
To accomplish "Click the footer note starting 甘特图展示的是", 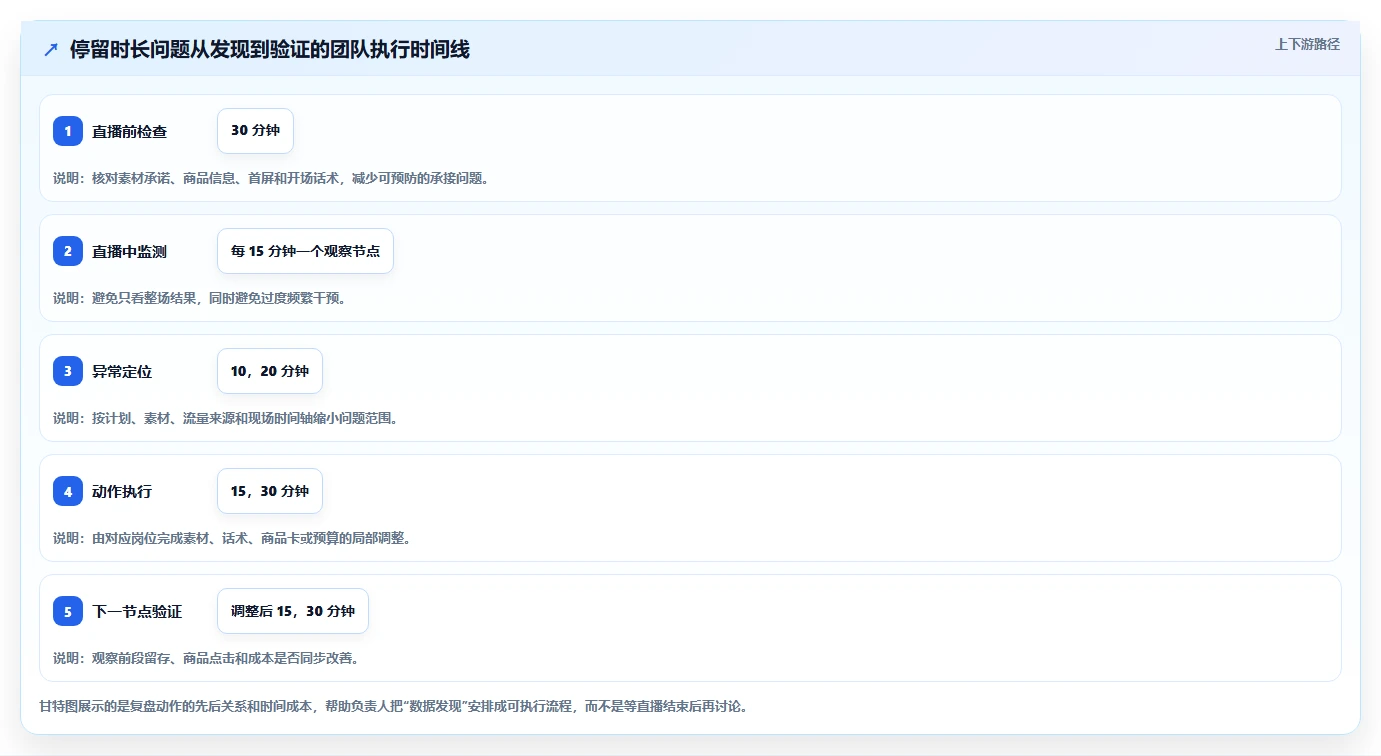I will tap(393, 706).
